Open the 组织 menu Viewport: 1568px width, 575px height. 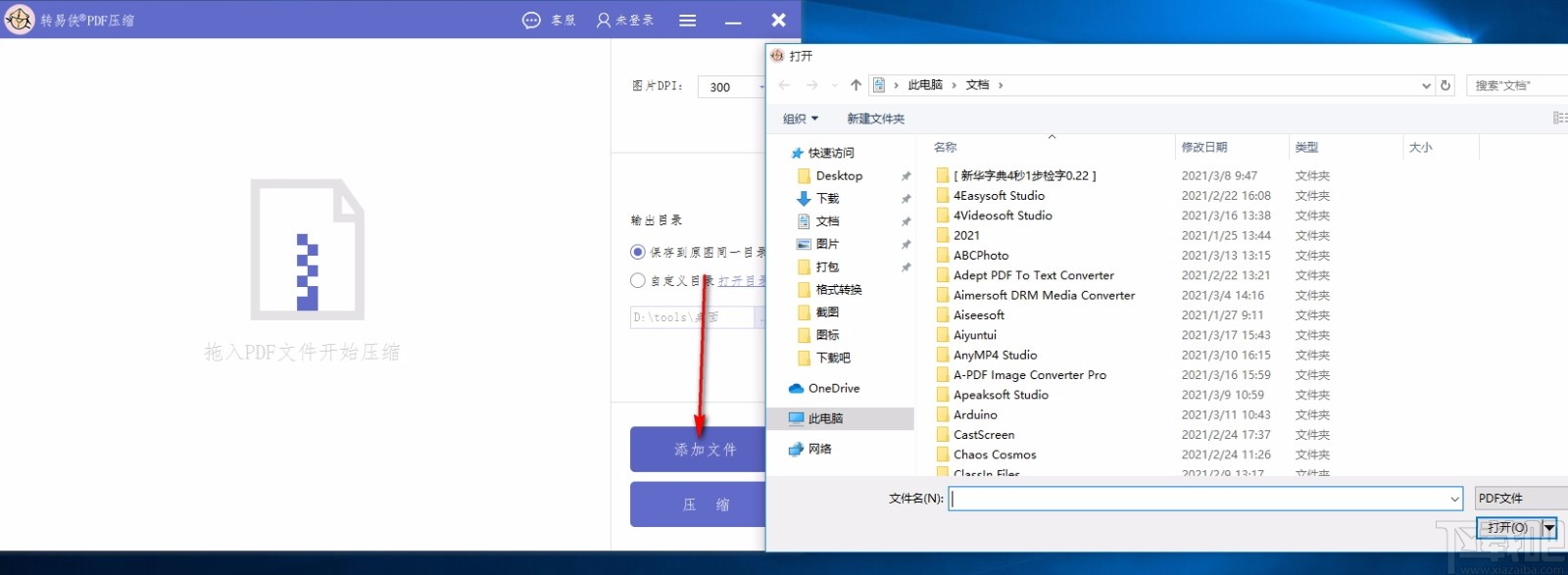[801, 119]
